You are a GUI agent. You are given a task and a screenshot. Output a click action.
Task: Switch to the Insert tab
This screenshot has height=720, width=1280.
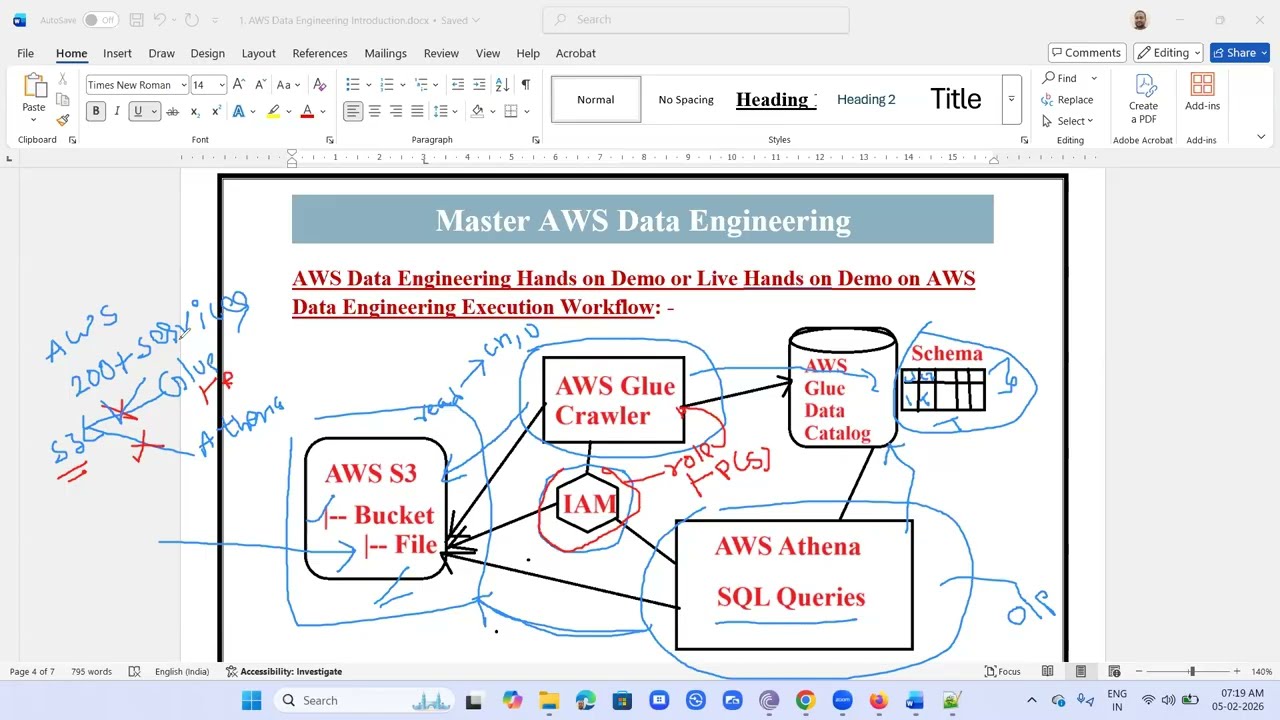(117, 53)
